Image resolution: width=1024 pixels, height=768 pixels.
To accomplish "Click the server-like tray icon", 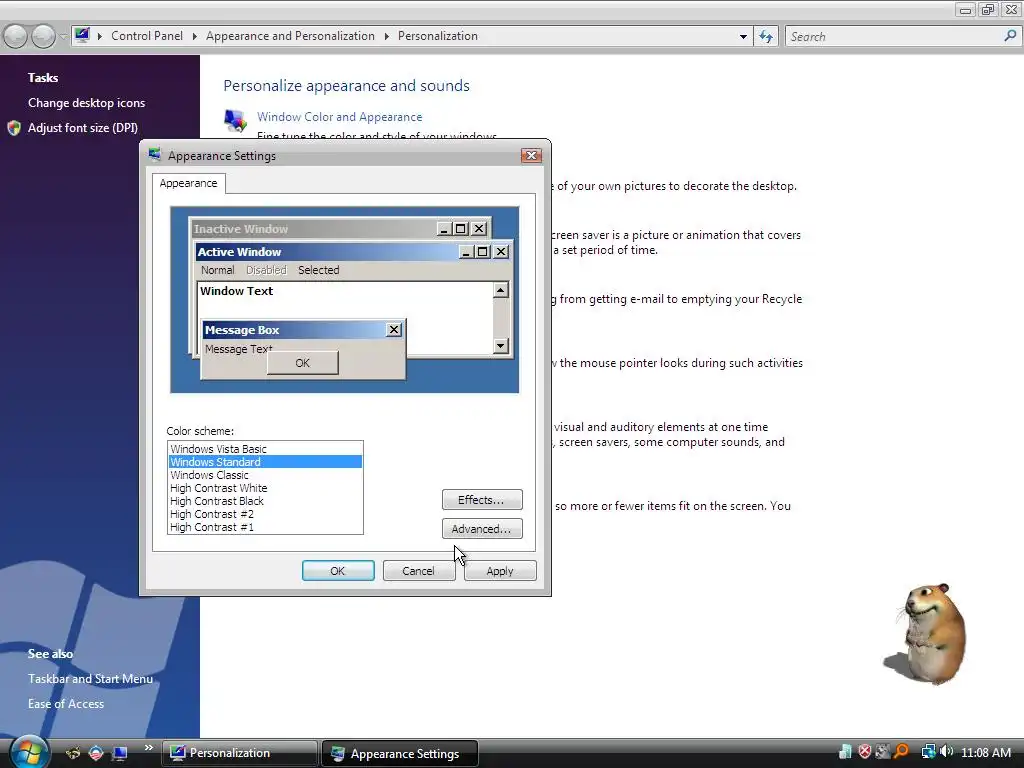I will tap(845, 752).
